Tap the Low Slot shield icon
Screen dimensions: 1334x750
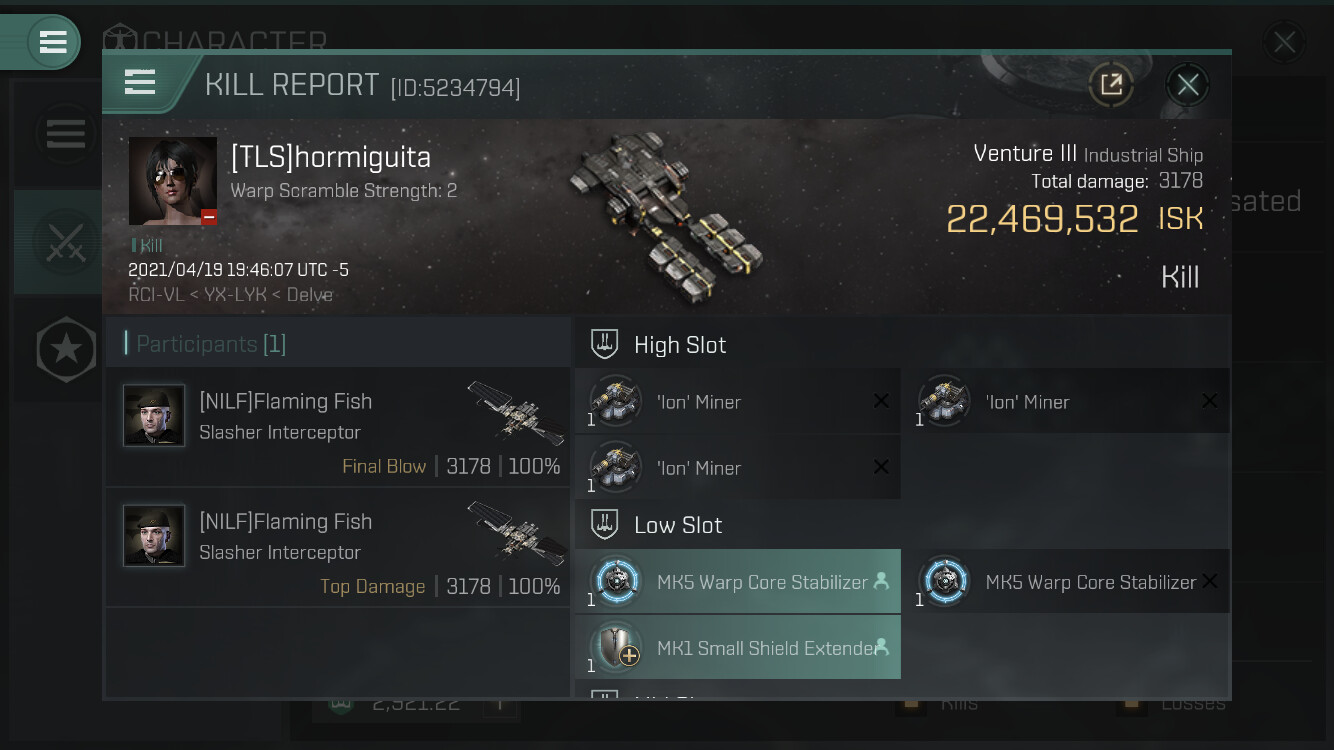[x=604, y=524]
